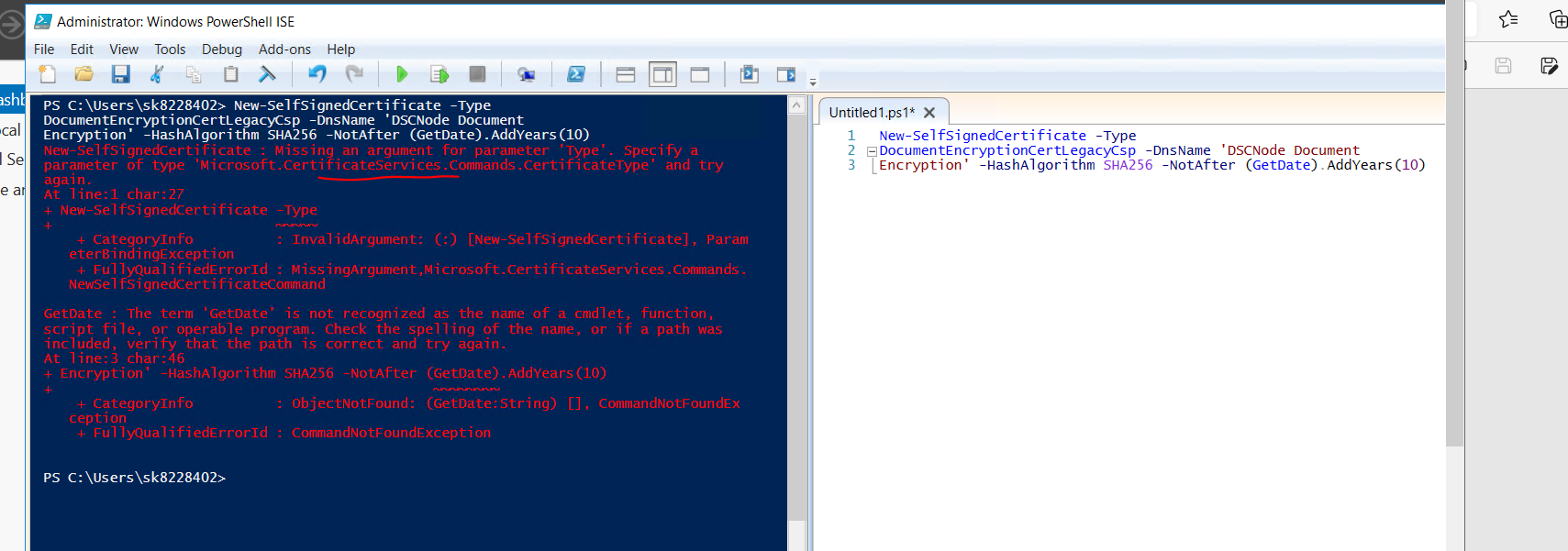This screenshot has width=1568, height=551.
Task: Click browser collections icon at top right
Action: (x=1558, y=19)
